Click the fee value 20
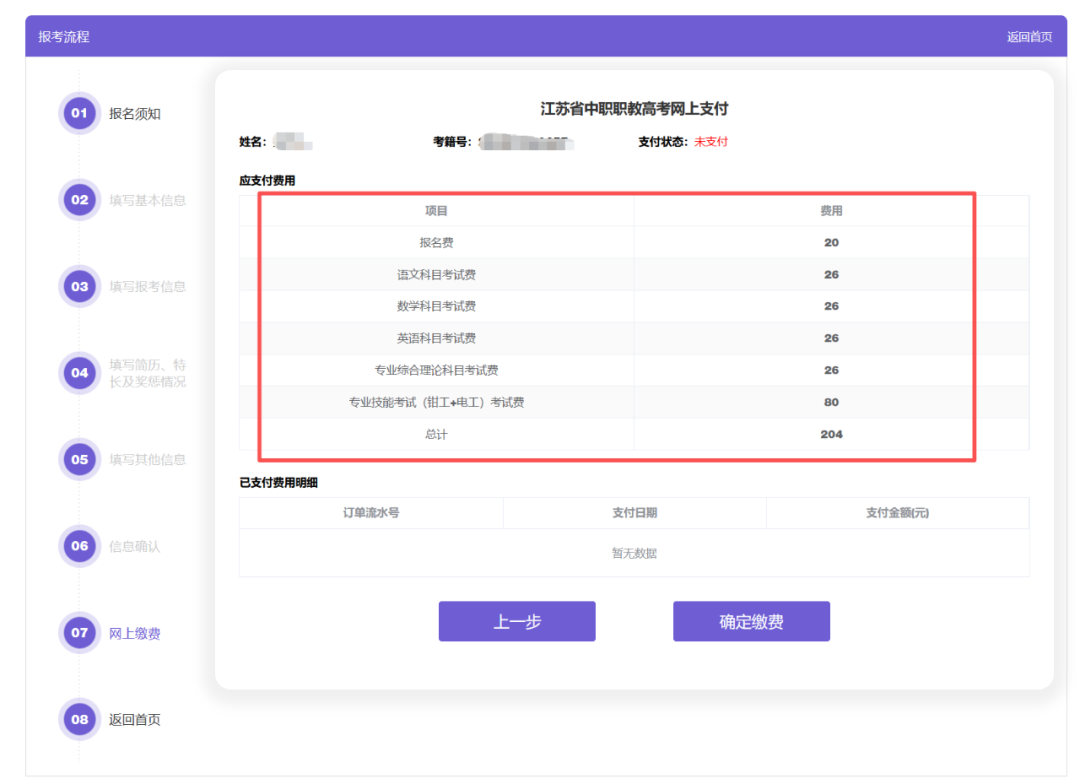The image size is (1080, 779). pyautogui.click(x=831, y=242)
